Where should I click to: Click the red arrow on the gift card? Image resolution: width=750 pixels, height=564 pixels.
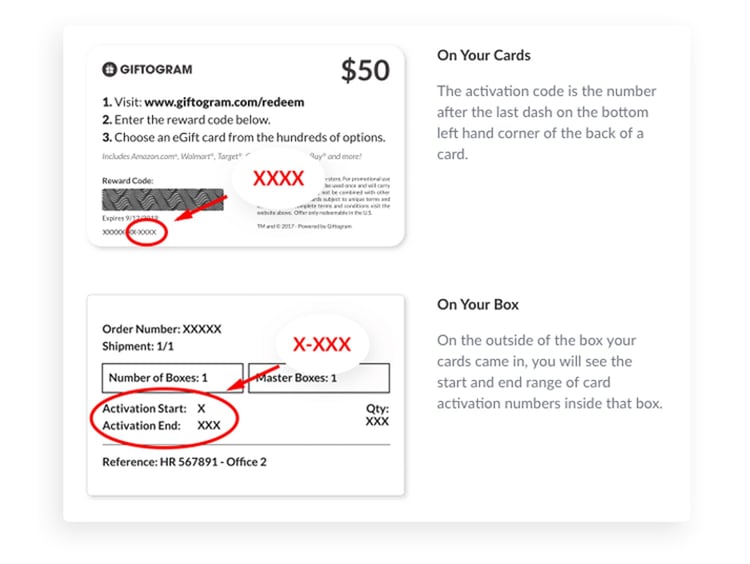click(200, 208)
